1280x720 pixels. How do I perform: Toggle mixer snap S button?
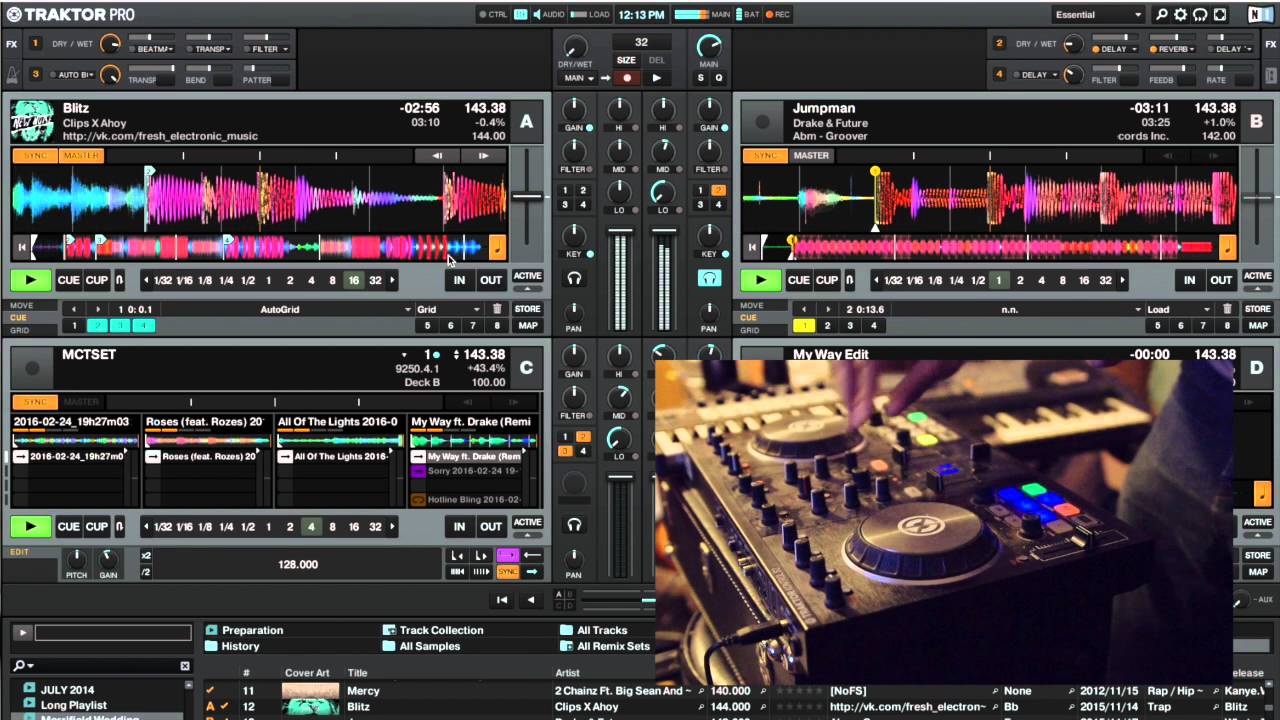tap(700, 78)
